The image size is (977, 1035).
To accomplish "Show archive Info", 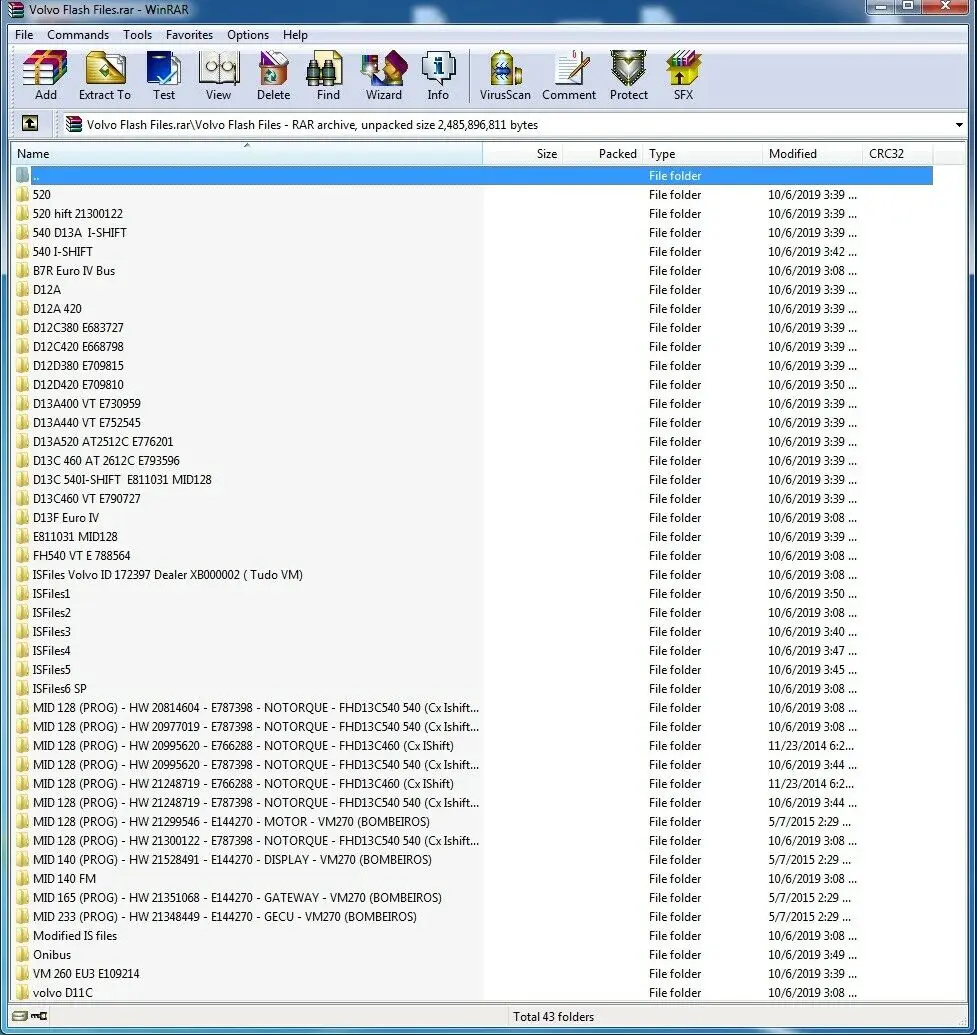I will [x=438, y=75].
